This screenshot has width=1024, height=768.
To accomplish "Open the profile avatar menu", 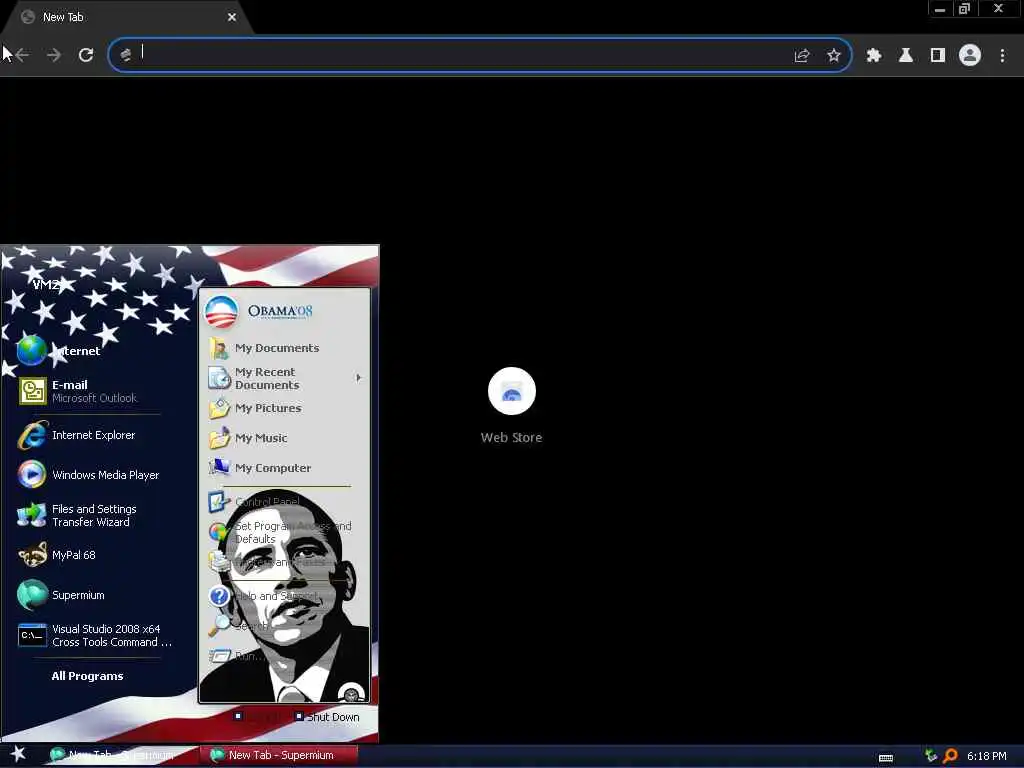I will (970, 56).
